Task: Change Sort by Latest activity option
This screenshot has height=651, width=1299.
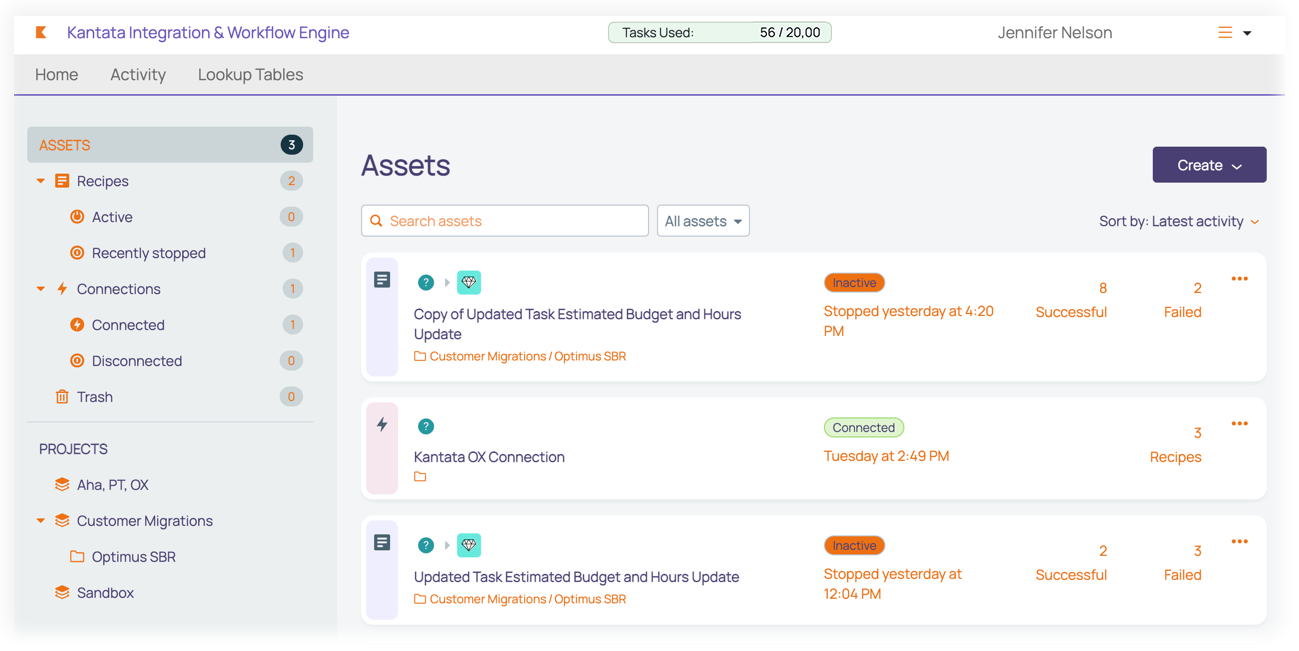Action: click(x=1179, y=222)
